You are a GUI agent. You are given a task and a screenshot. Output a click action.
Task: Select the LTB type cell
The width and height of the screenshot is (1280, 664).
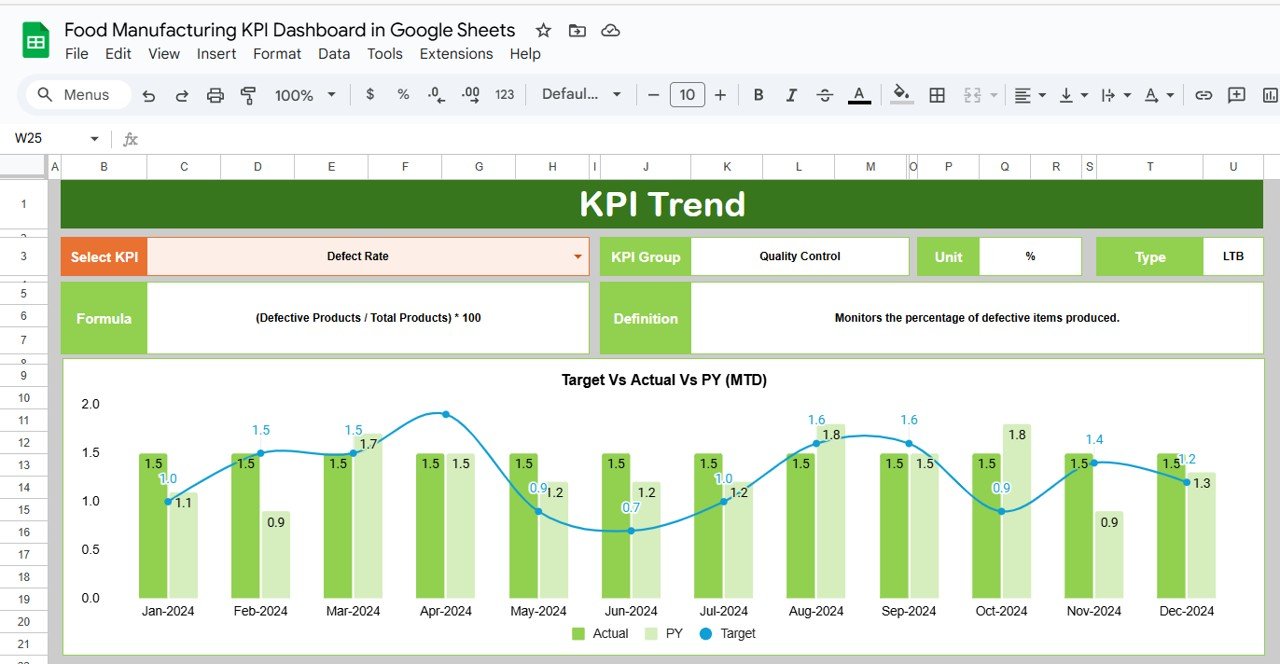click(x=1233, y=256)
